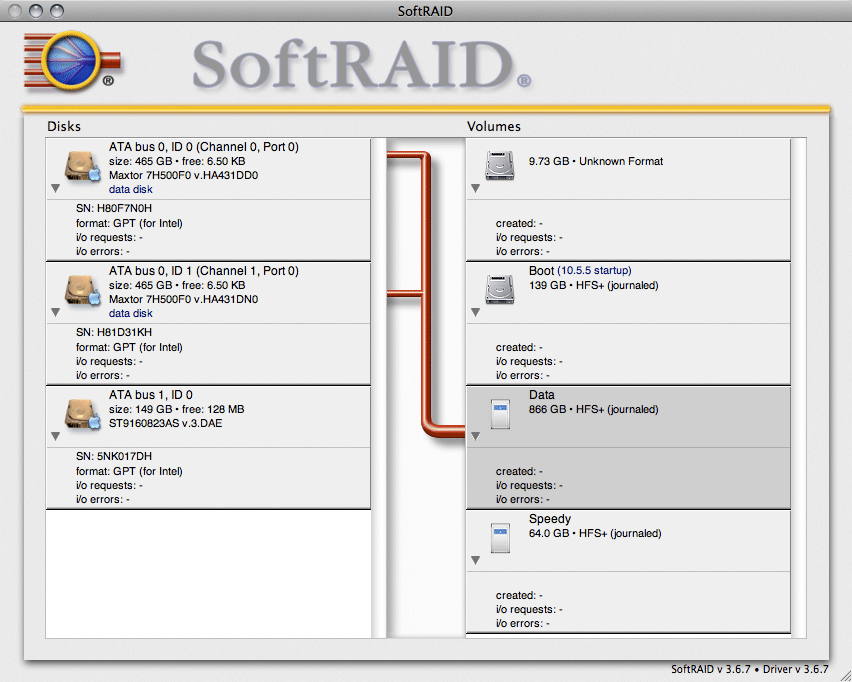Collapse the Data volume details

[475, 436]
